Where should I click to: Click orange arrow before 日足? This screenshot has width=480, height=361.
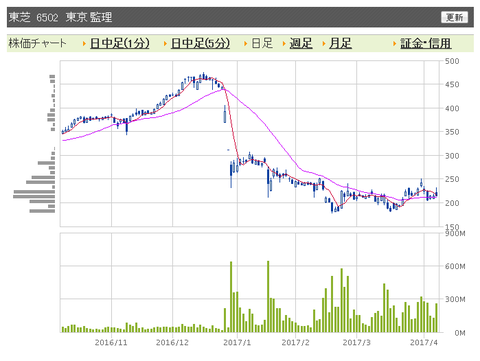[x=246, y=44]
